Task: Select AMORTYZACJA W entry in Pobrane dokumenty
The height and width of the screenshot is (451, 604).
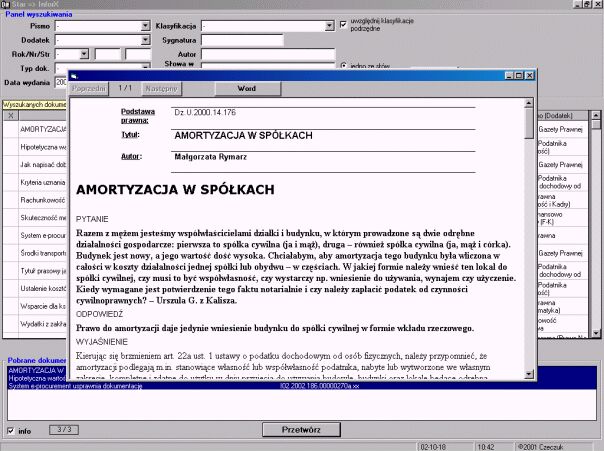Action: pyautogui.click(x=37, y=371)
